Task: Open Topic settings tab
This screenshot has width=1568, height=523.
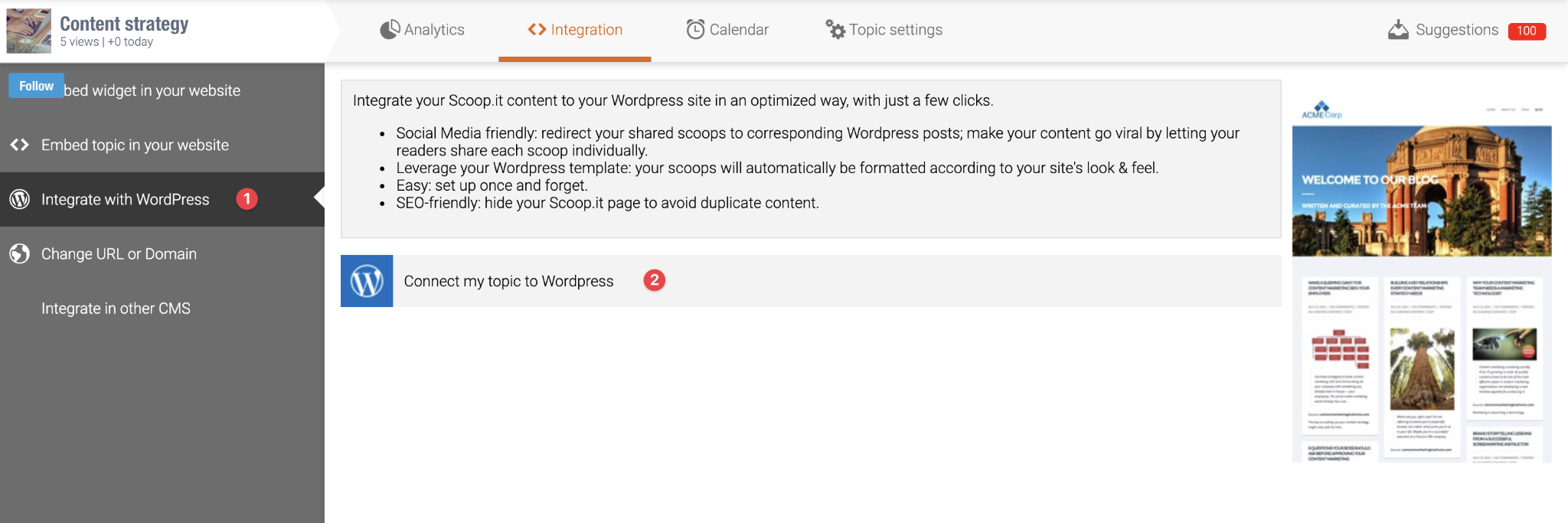Action: click(x=884, y=30)
